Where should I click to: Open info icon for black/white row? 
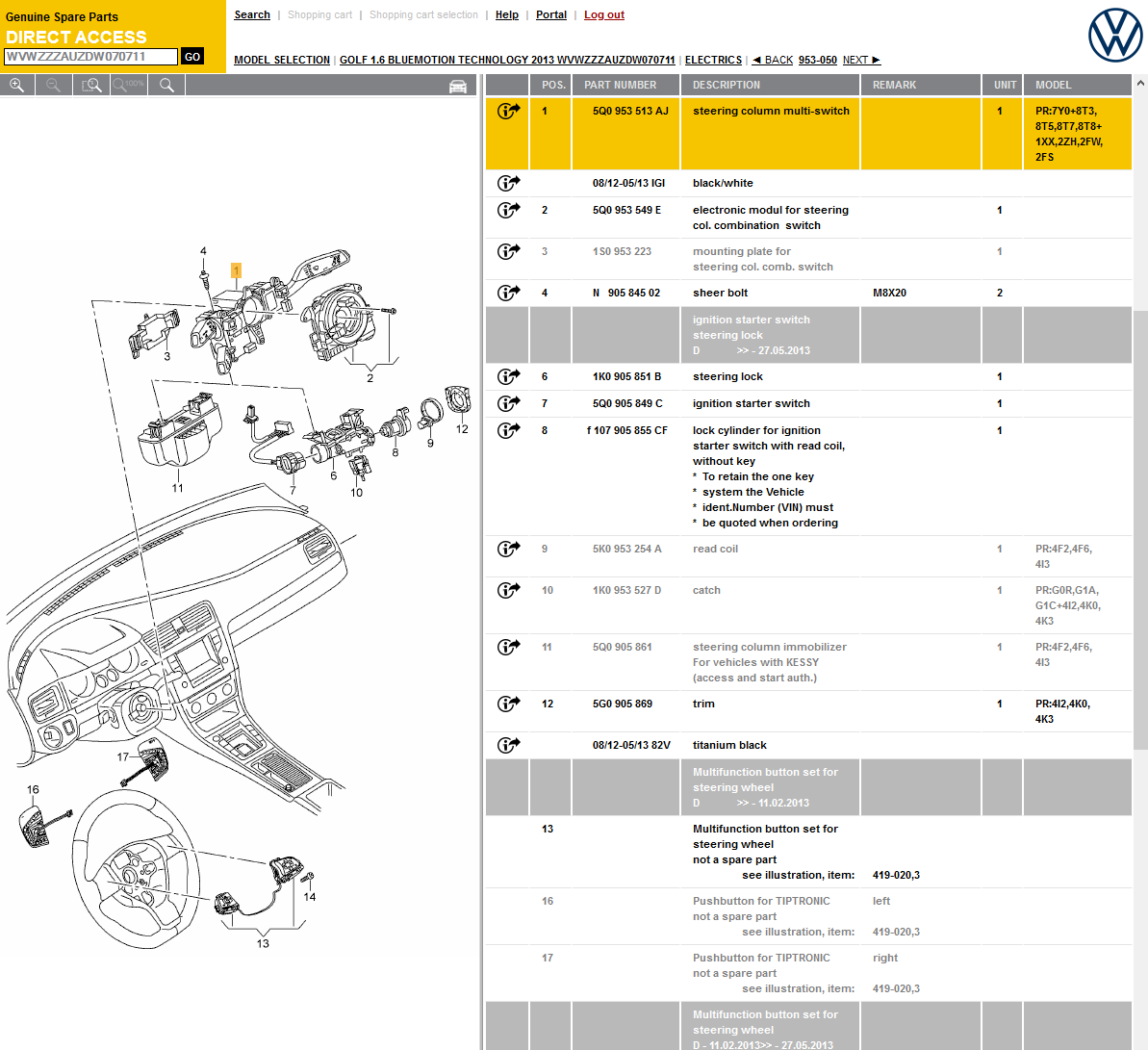click(508, 183)
